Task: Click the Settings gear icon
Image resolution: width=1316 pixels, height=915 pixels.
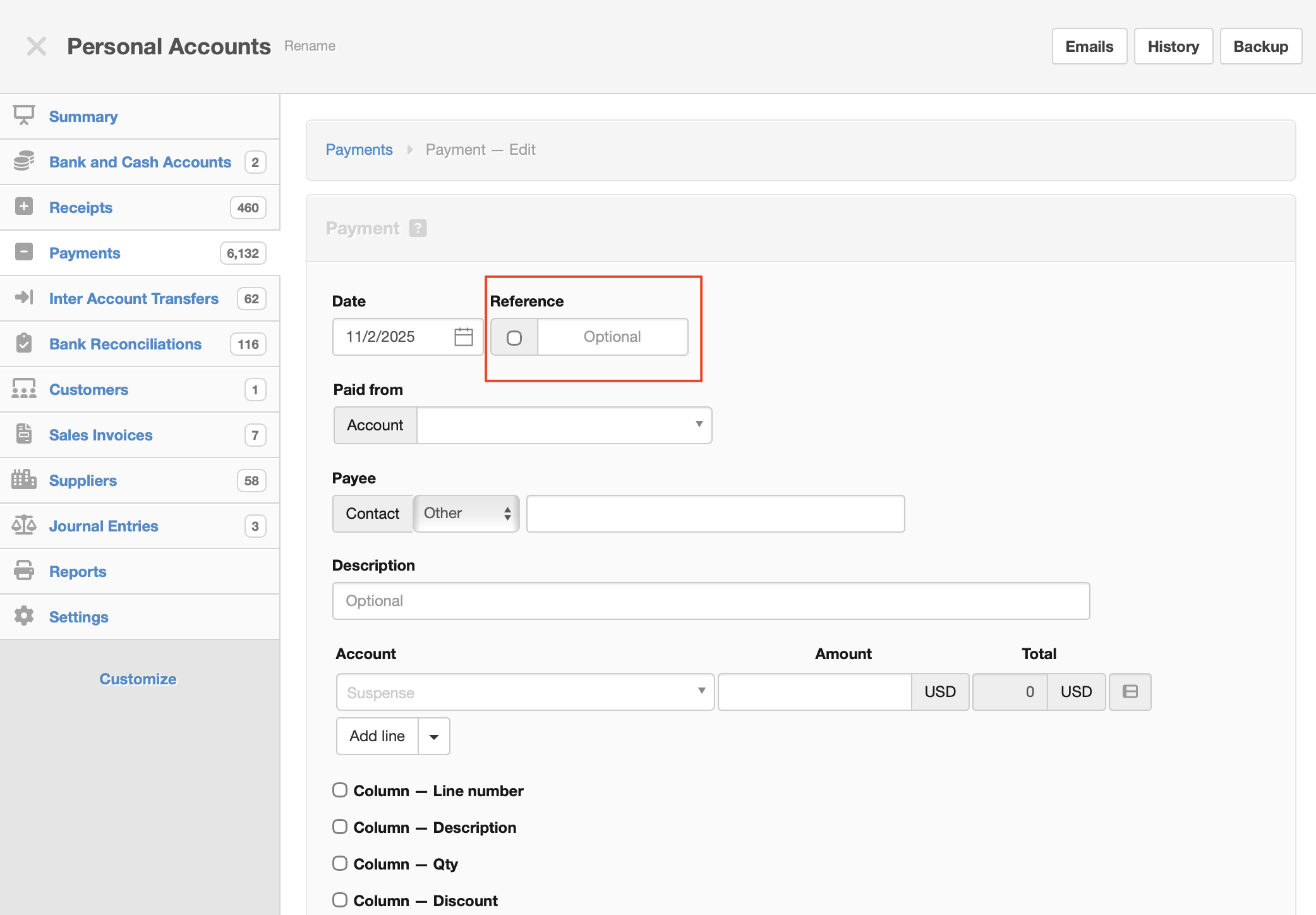Action: [x=24, y=616]
